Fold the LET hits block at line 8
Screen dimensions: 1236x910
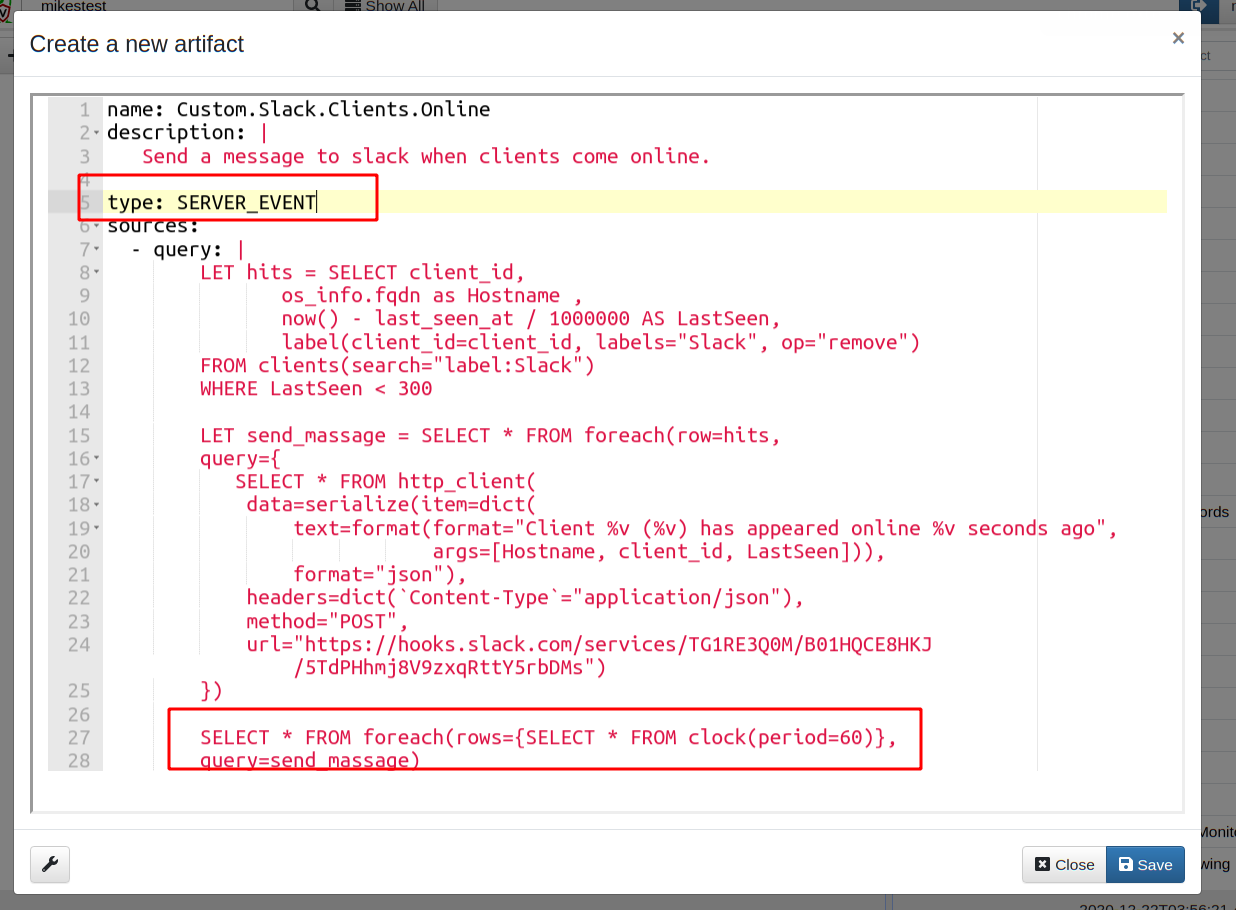coord(96,272)
